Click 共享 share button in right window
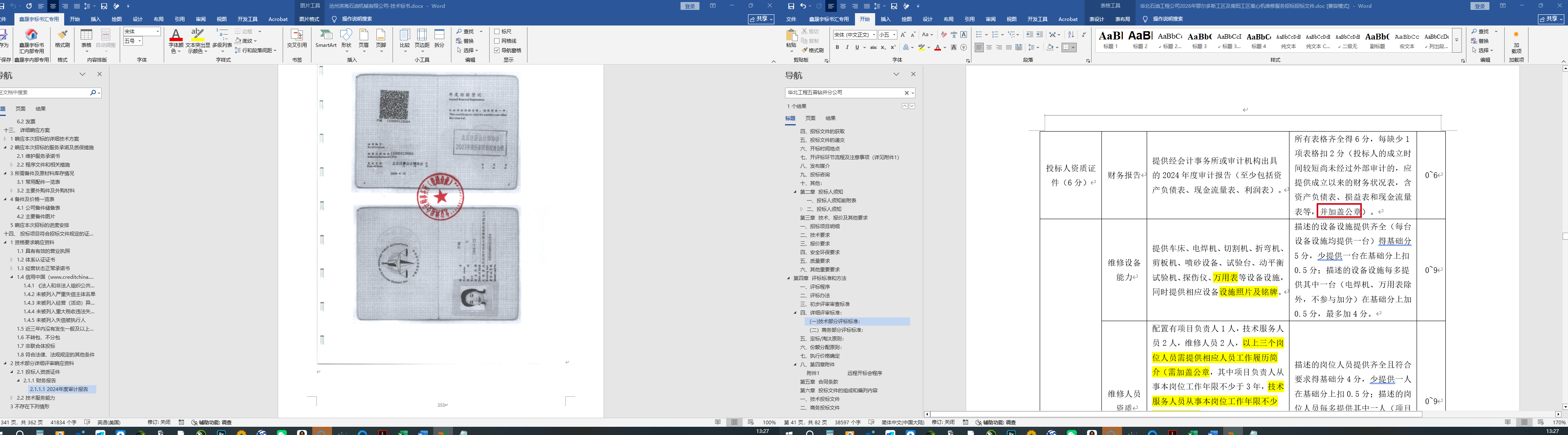1568x435 pixels. point(1551,19)
